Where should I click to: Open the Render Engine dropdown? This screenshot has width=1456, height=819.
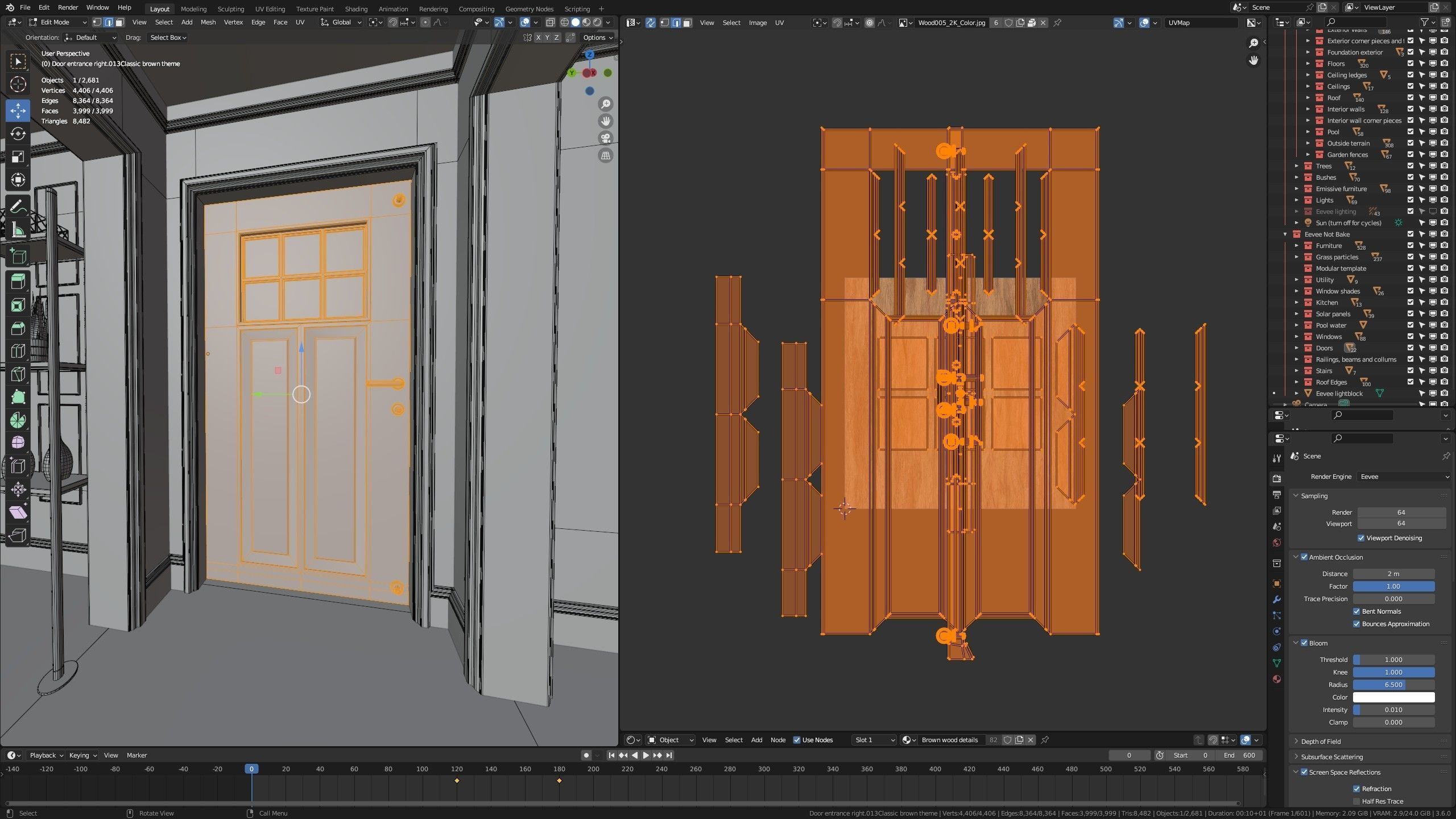point(1404,477)
